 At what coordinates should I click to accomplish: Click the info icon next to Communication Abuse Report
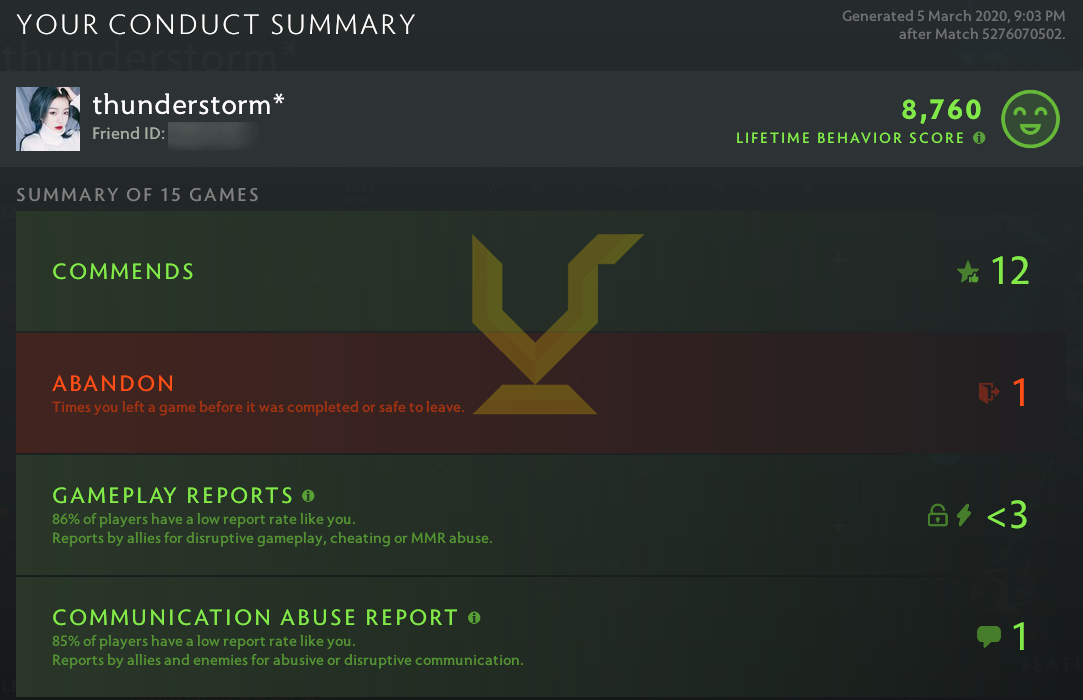click(x=474, y=617)
